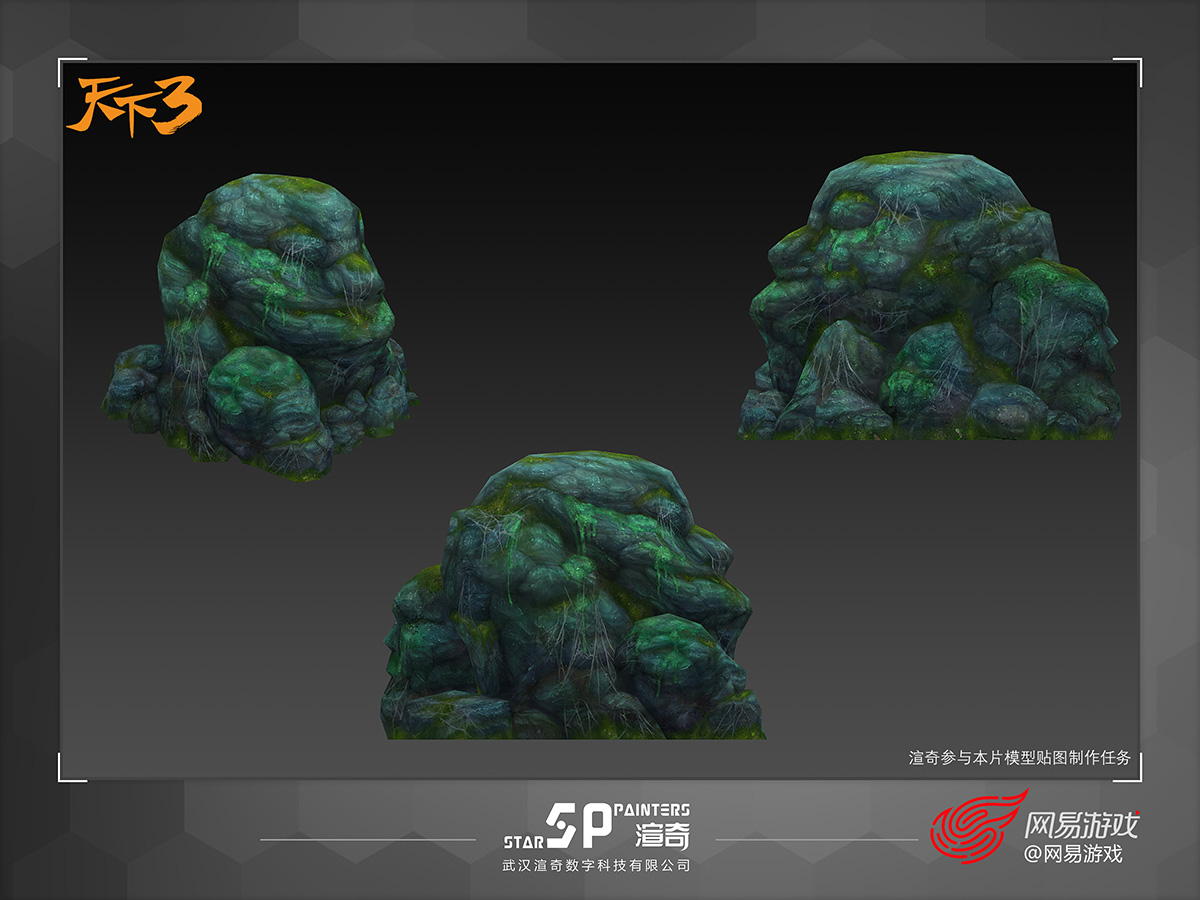The width and height of the screenshot is (1200, 900).
Task: Click the orange 天下3 game logo
Action: tap(133, 105)
